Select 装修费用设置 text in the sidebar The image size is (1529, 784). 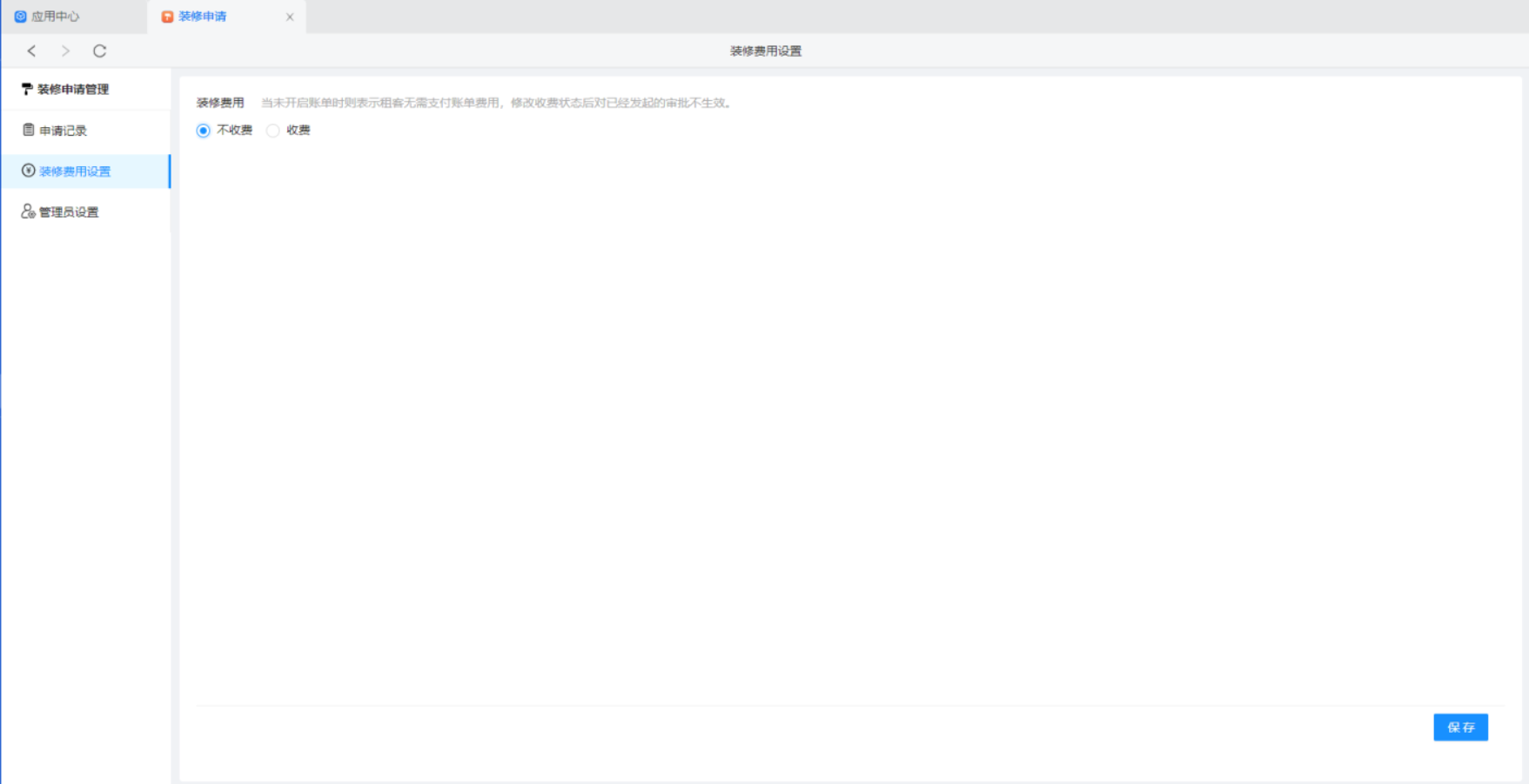(x=75, y=171)
